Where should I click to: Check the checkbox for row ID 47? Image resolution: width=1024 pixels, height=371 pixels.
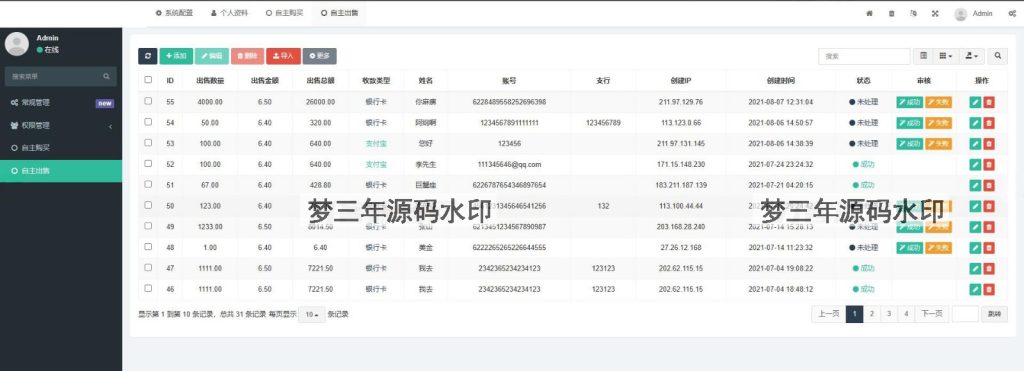[148, 267]
